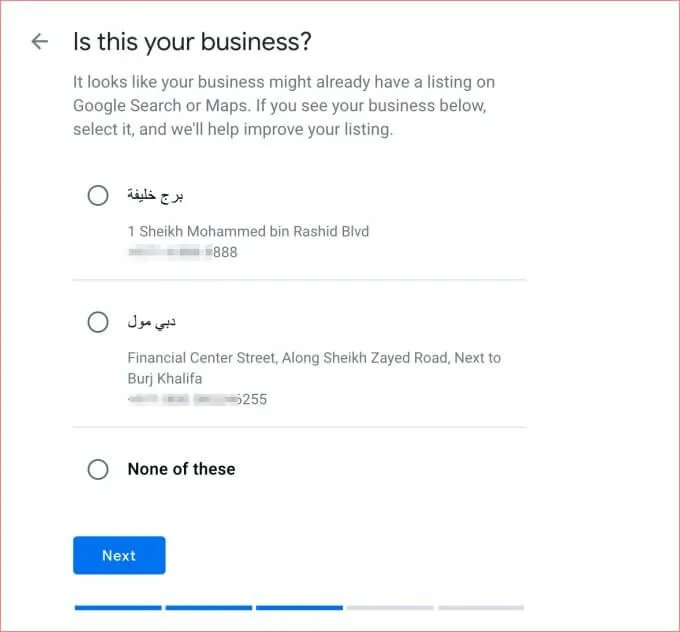Click the 'None of these' label text

click(181, 469)
